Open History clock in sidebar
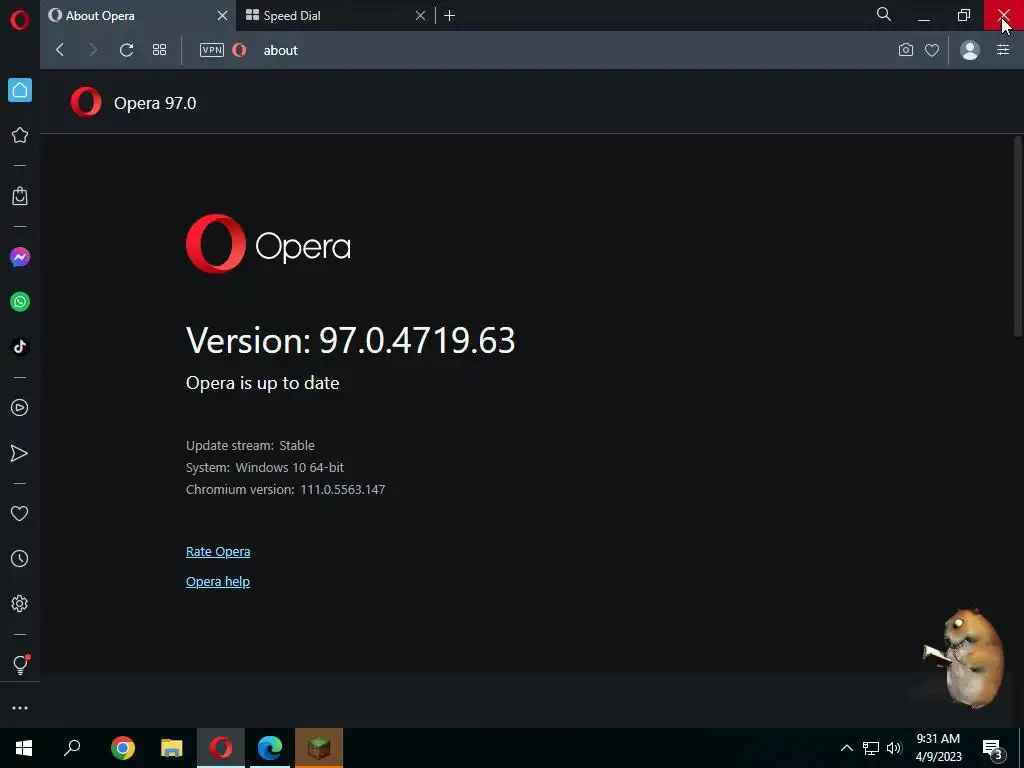The width and height of the screenshot is (1024, 768). 20,559
